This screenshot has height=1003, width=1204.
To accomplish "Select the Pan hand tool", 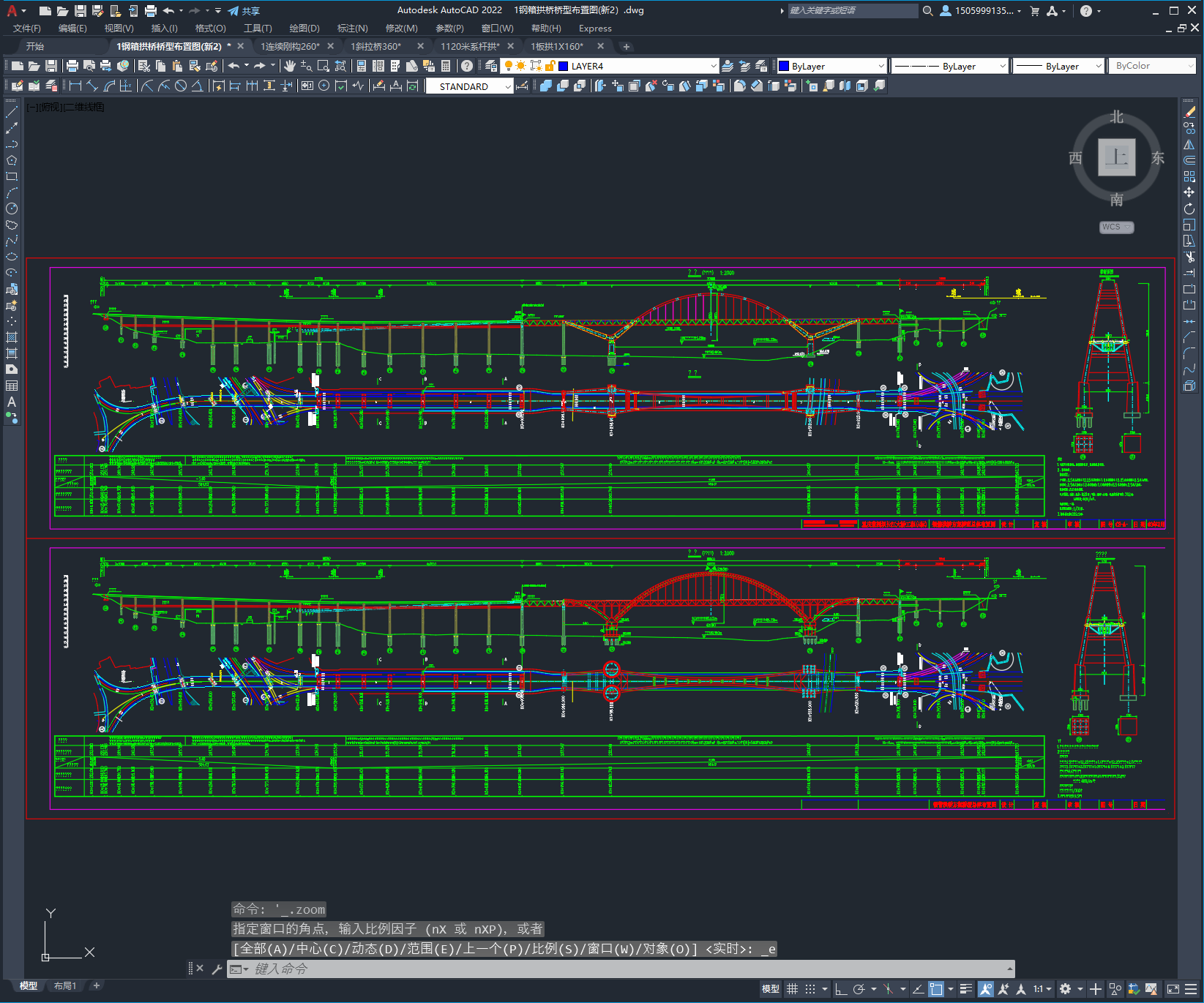I will point(290,66).
